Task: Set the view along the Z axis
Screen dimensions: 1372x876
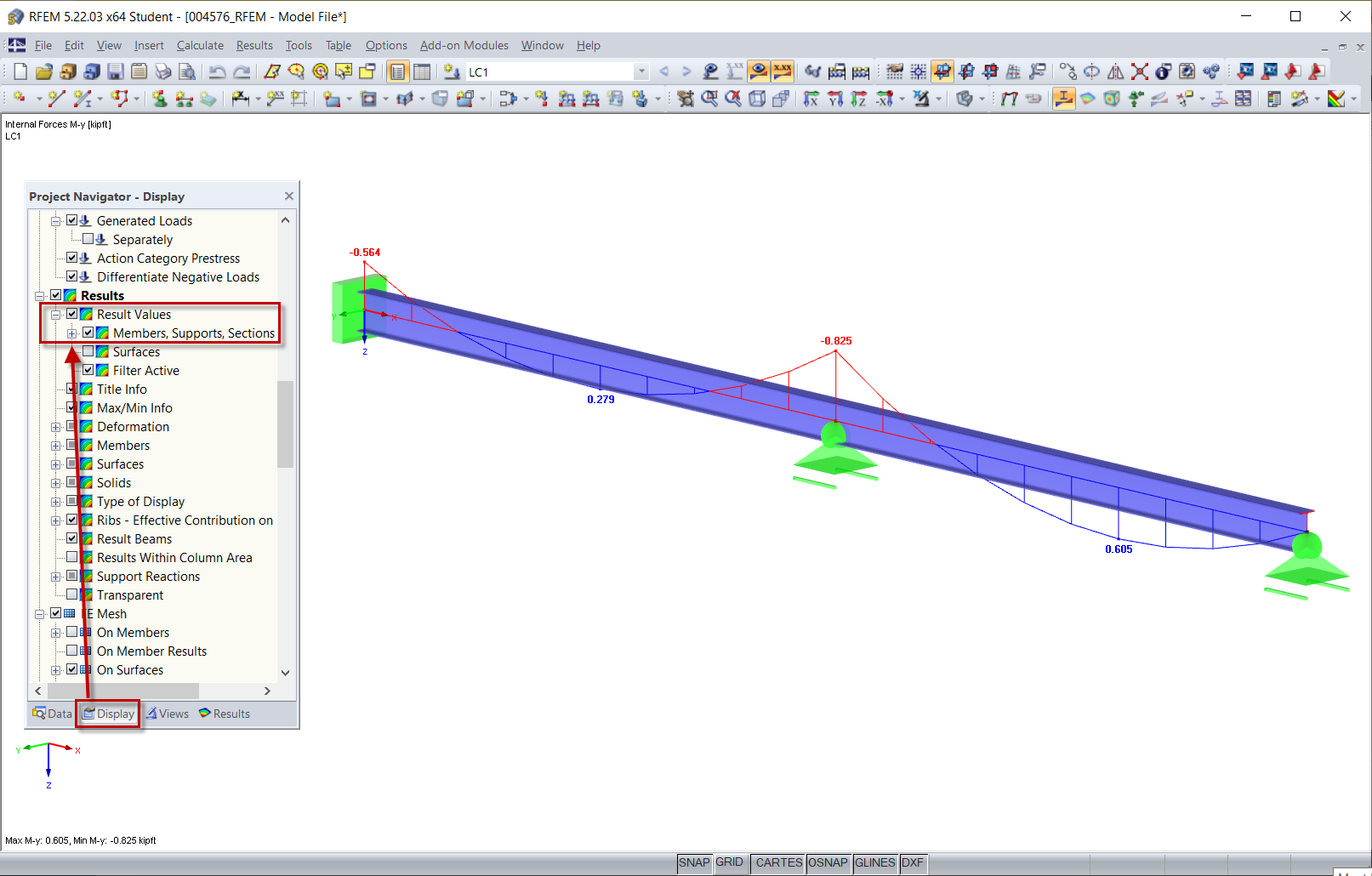Action: pos(859,98)
